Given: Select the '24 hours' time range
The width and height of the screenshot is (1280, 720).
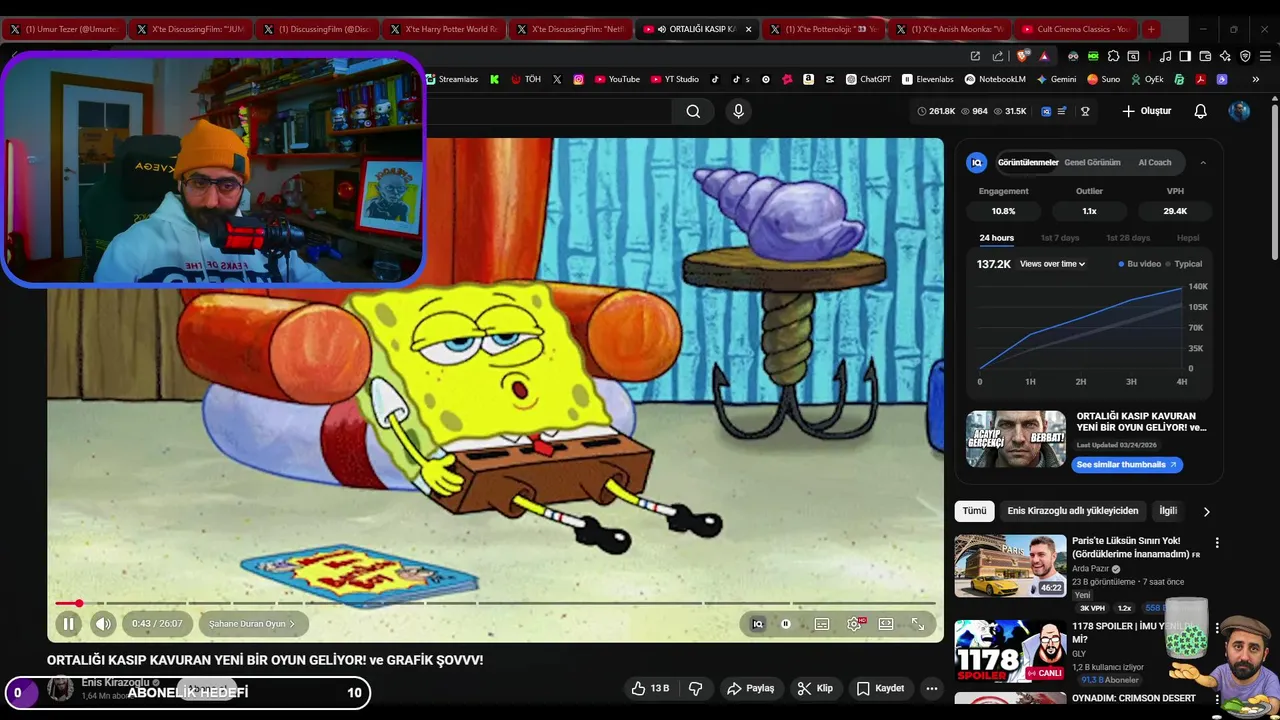Looking at the screenshot, I should coord(996,238).
